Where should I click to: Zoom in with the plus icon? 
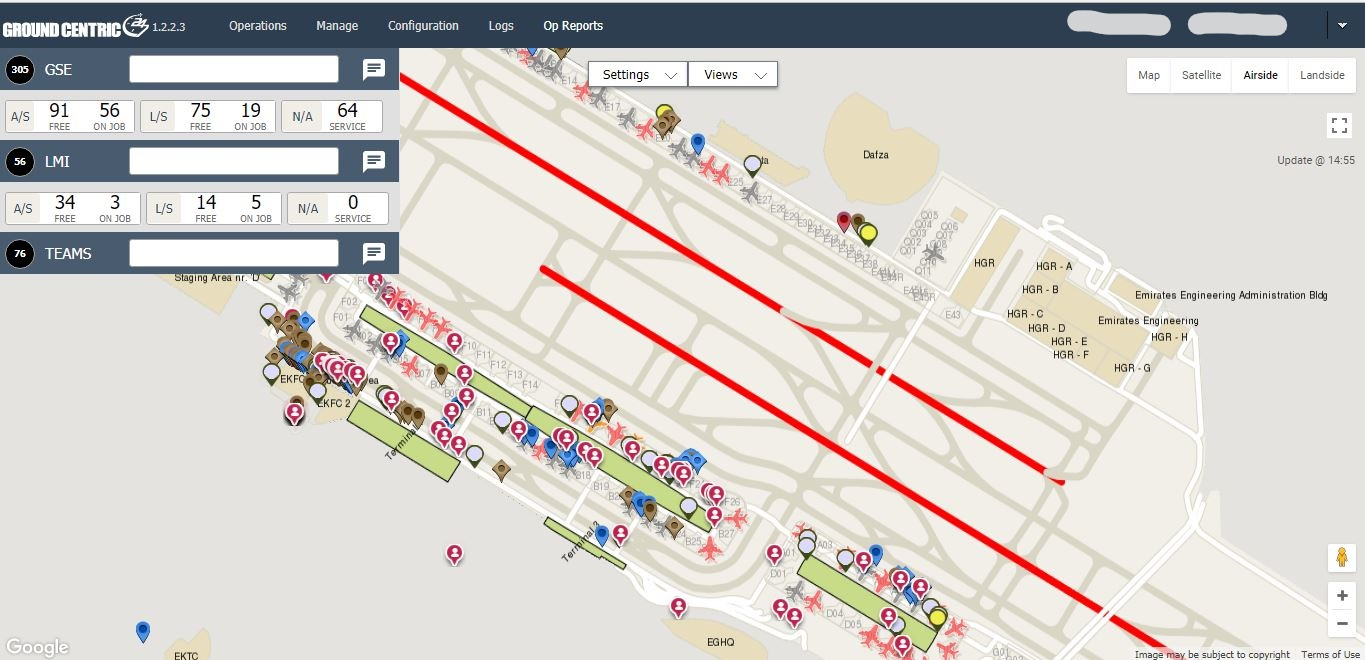[x=1341, y=596]
